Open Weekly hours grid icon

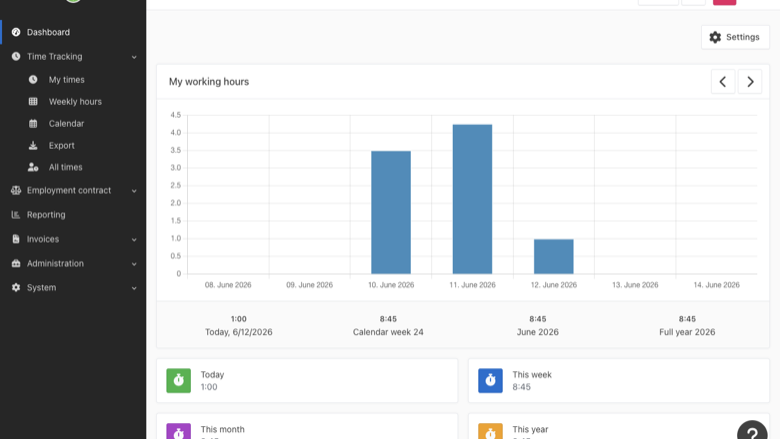point(33,101)
